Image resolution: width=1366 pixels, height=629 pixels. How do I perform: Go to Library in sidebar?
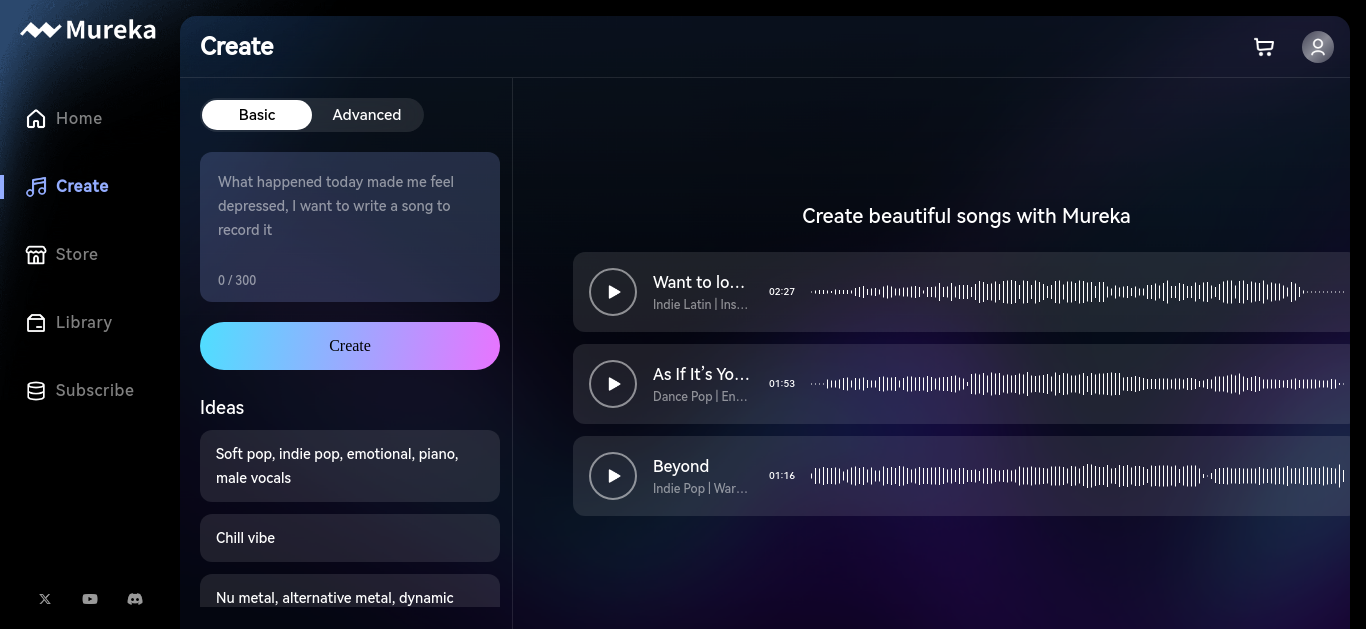click(84, 322)
